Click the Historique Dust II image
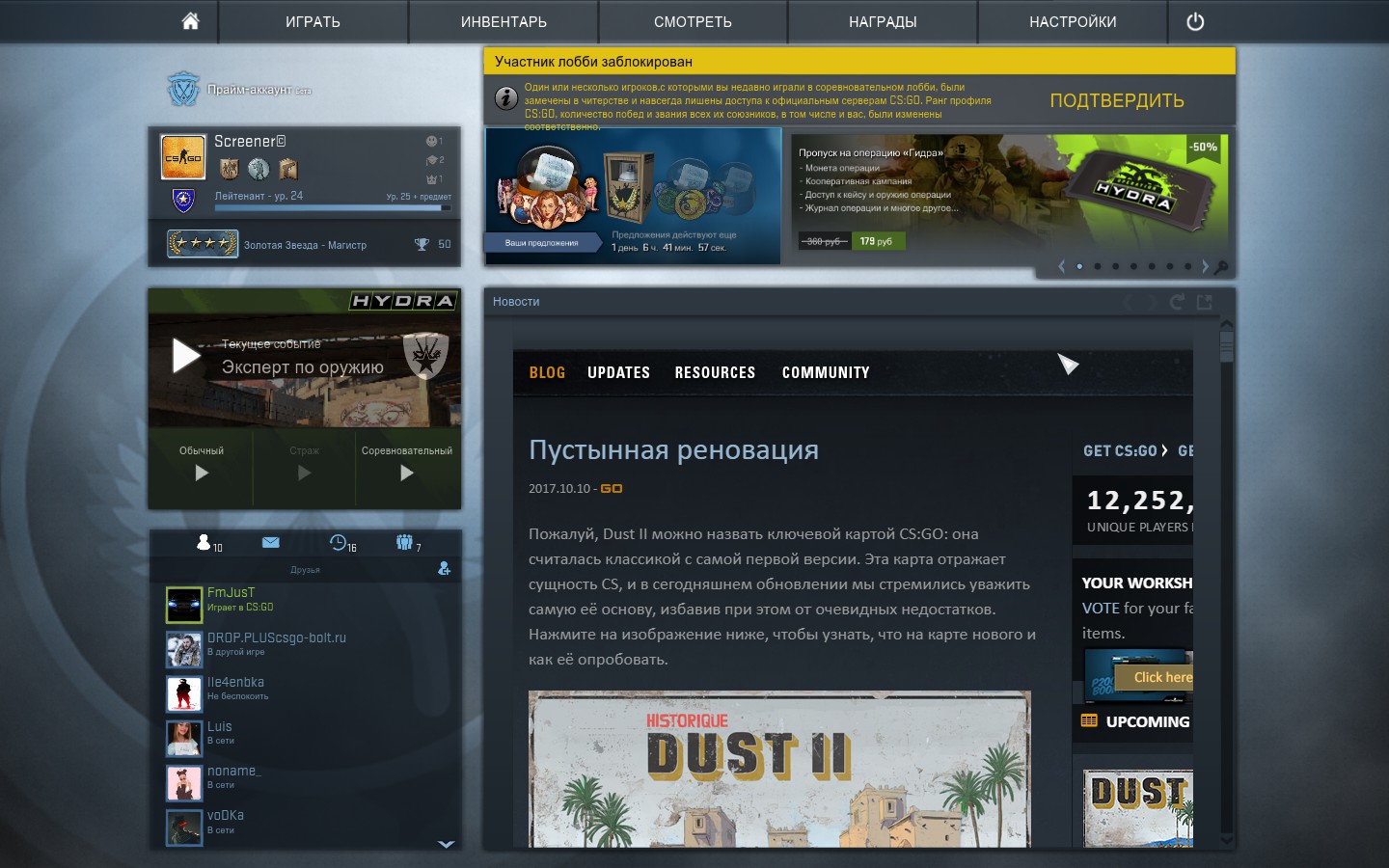The height and width of the screenshot is (868, 1389). click(x=779, y=769)
